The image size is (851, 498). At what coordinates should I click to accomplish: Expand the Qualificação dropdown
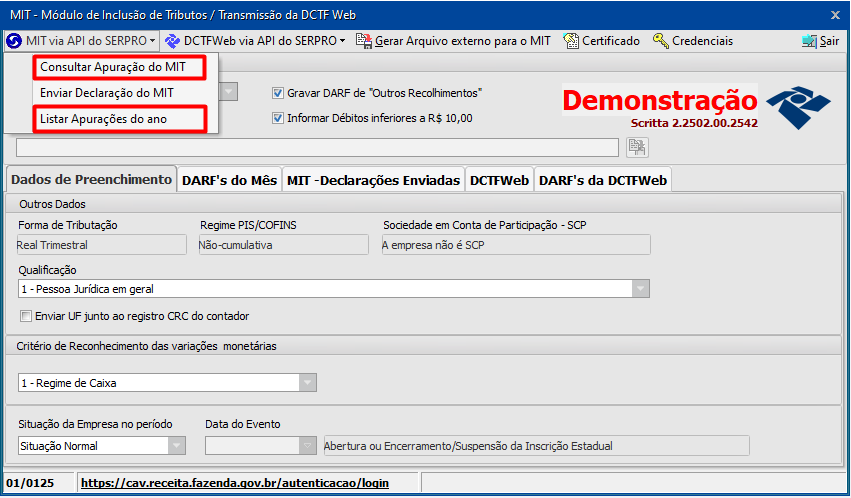tap(640, 289)
